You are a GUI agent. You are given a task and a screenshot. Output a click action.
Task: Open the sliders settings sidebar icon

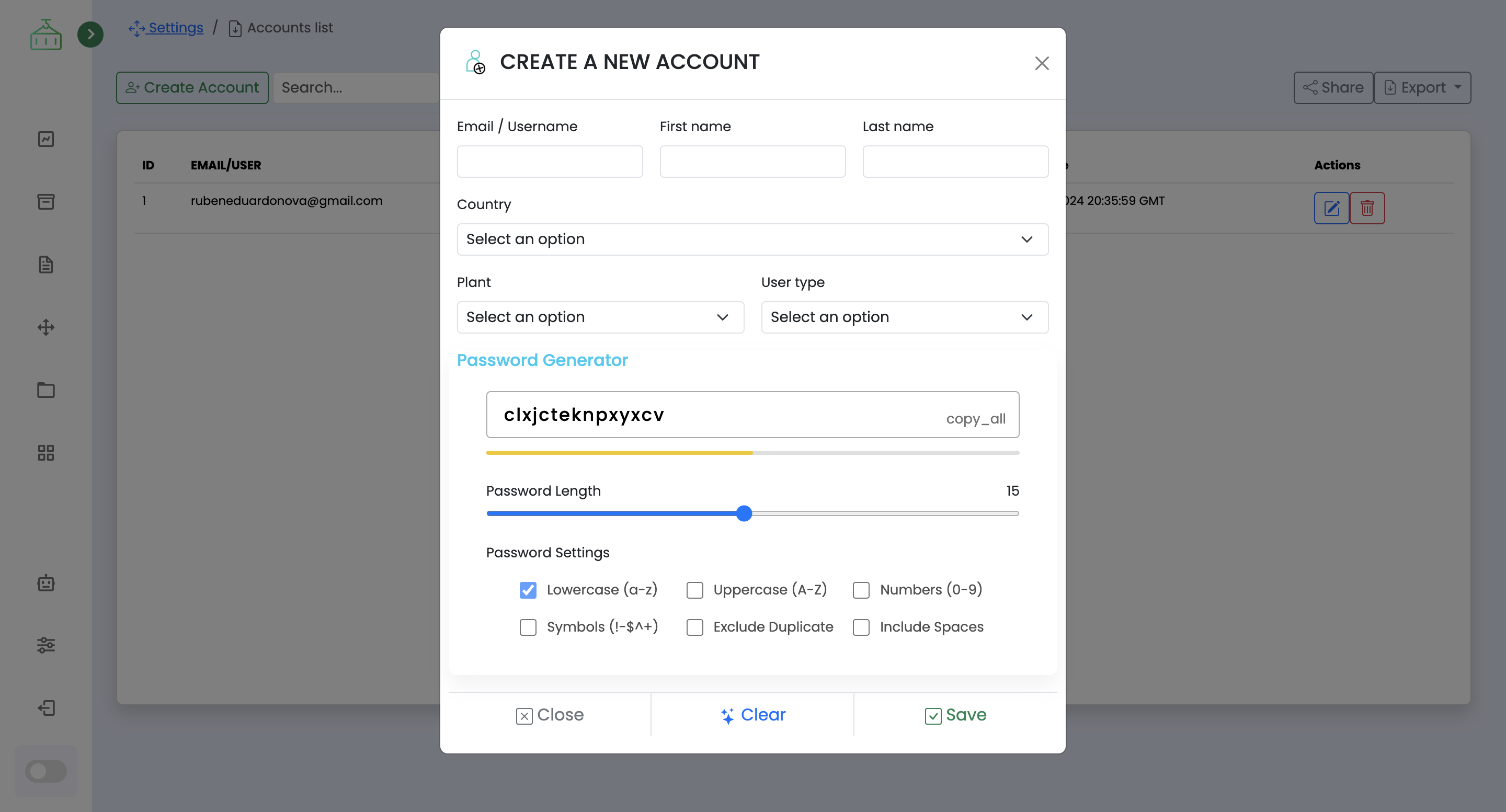[x=45, y=645]
